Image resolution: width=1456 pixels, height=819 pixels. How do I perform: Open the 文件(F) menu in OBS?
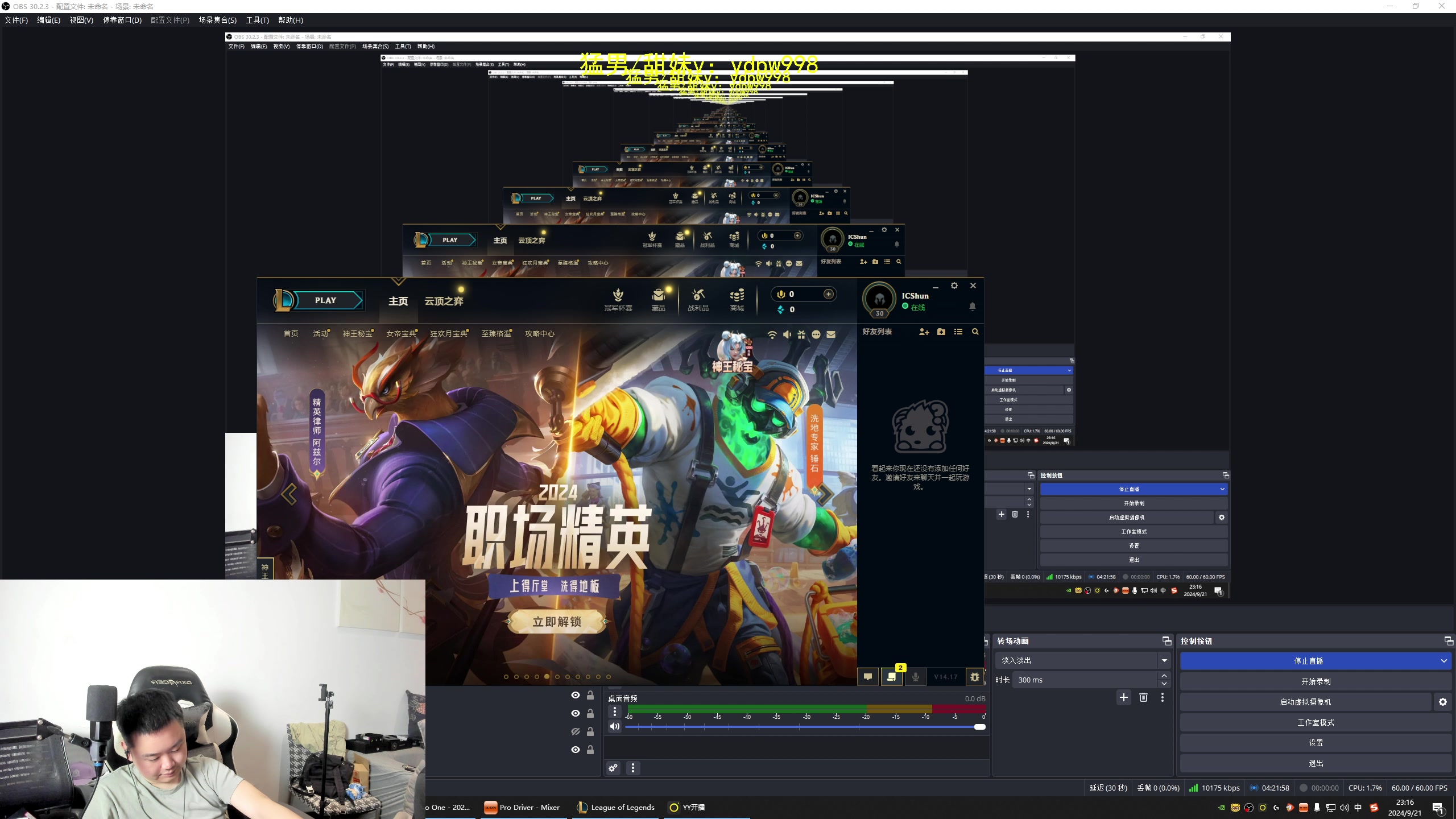[x=16, y=20]
